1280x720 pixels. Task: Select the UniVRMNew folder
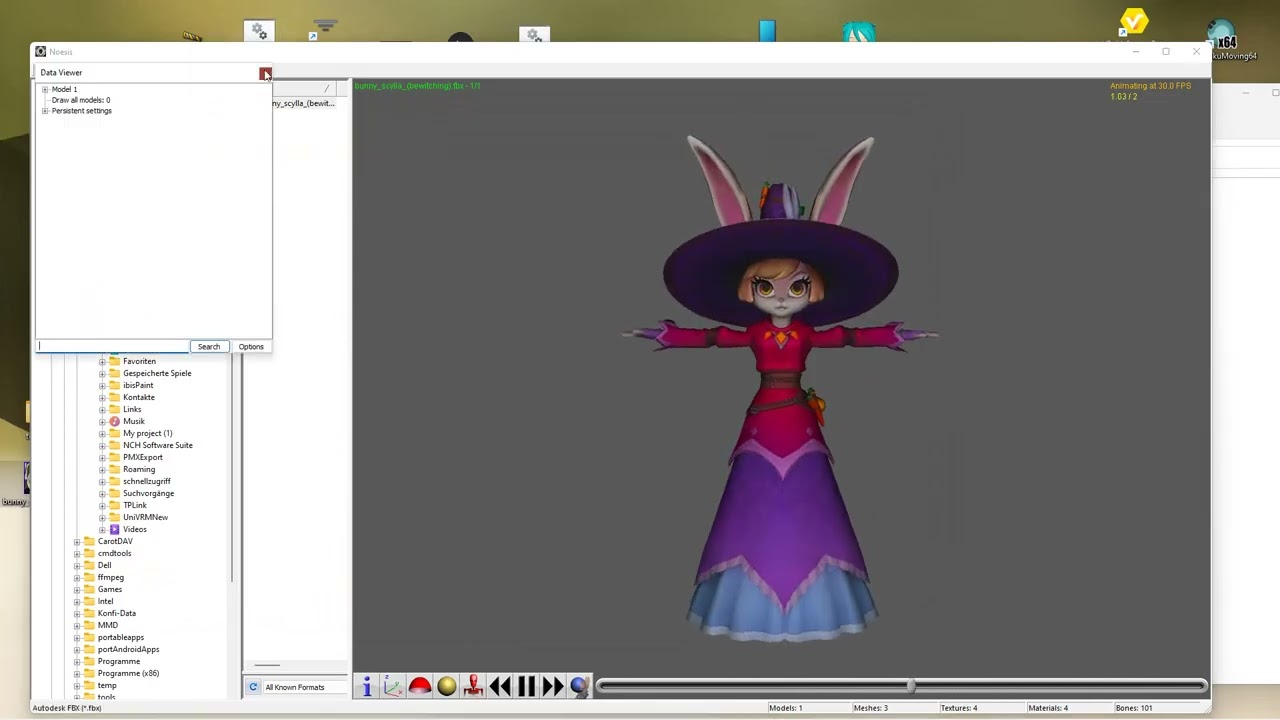[145, 517]
